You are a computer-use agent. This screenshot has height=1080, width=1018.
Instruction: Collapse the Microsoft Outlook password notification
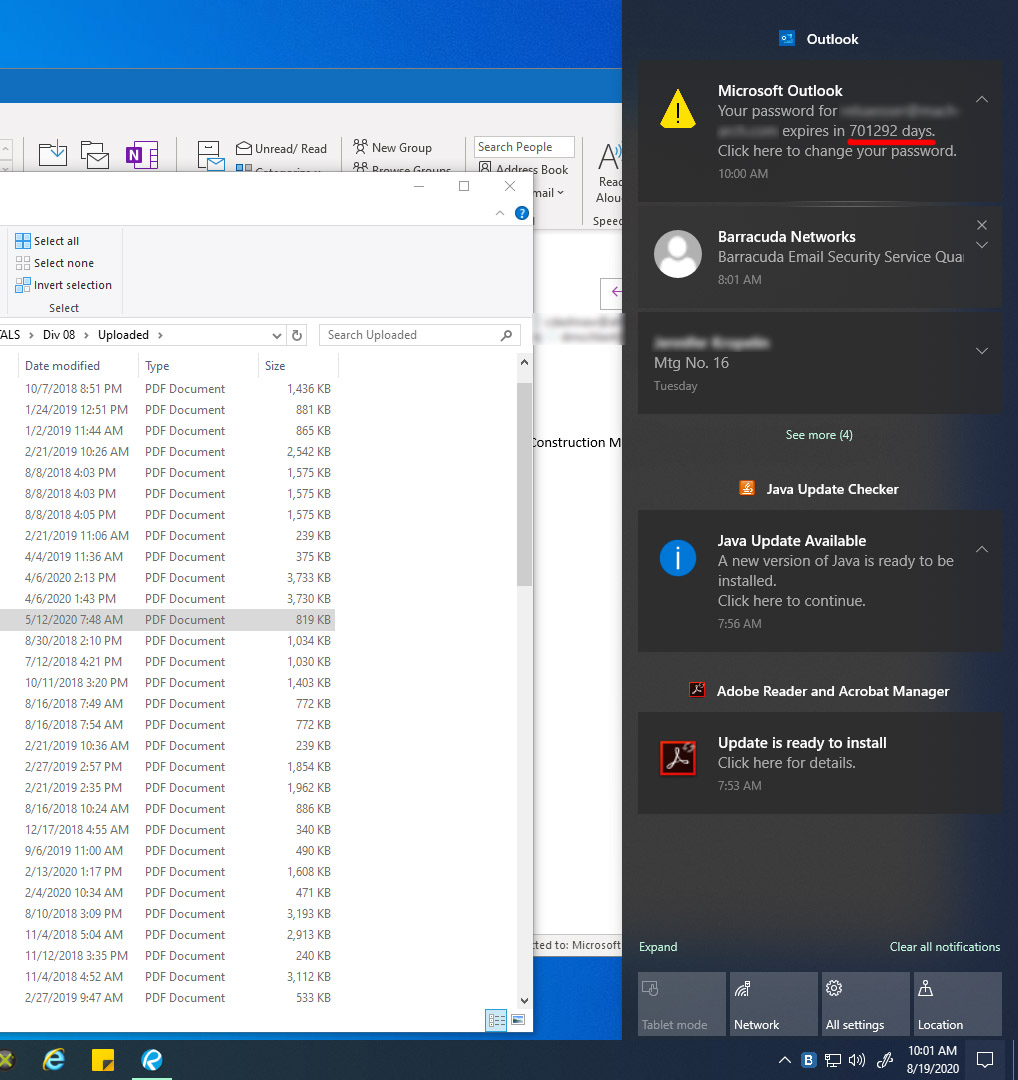[981, 99]
